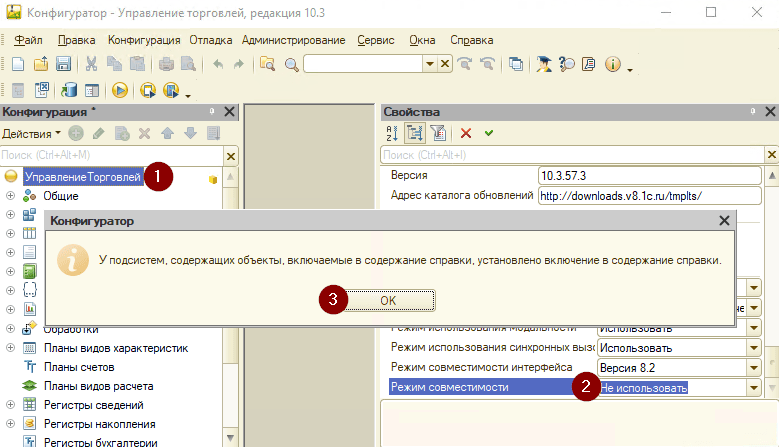Open the Справка menu
The height and width of the screenshot is (447, 779).
coord(471,40)
